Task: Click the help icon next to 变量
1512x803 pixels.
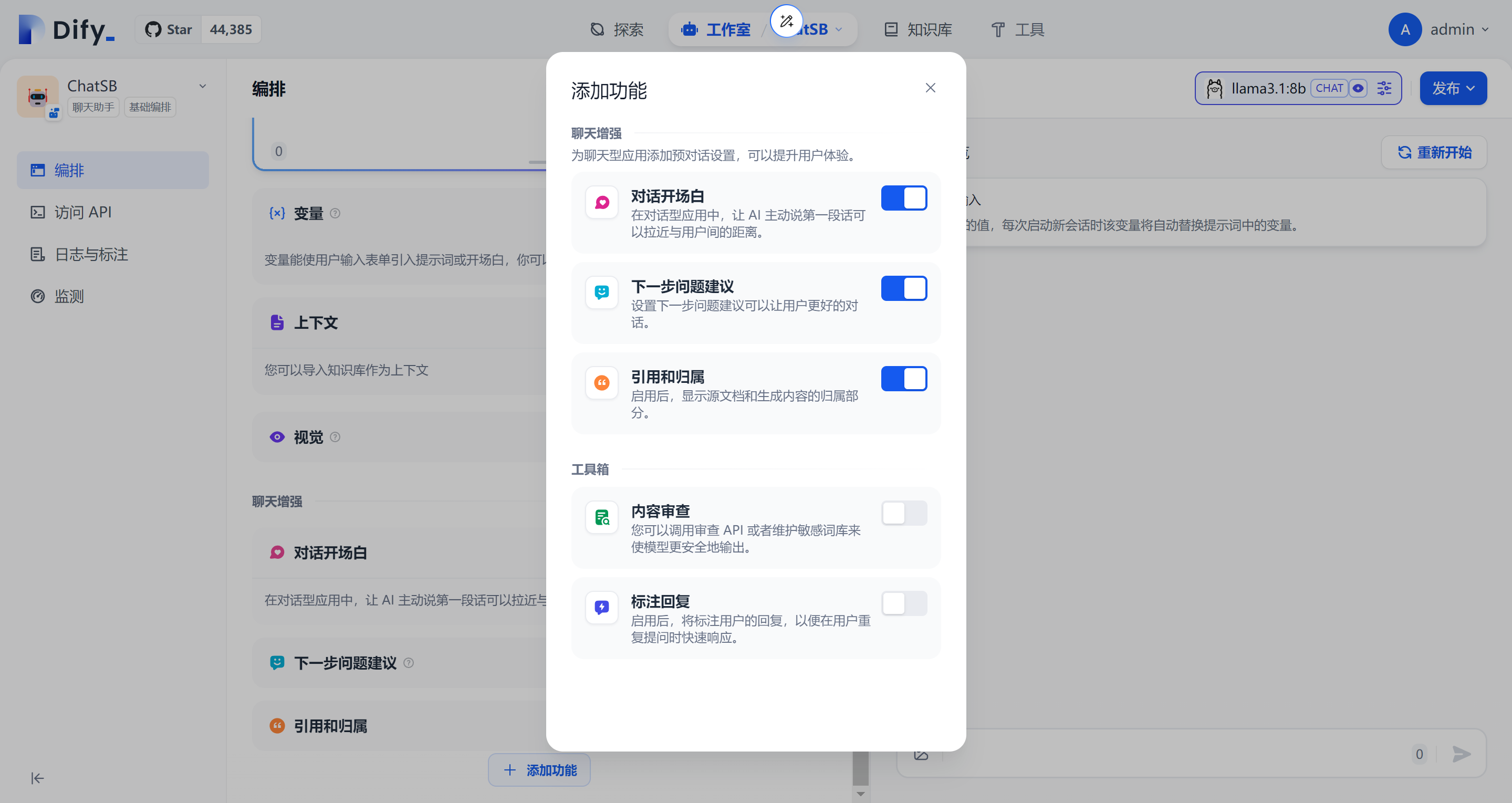Action: 335,214
